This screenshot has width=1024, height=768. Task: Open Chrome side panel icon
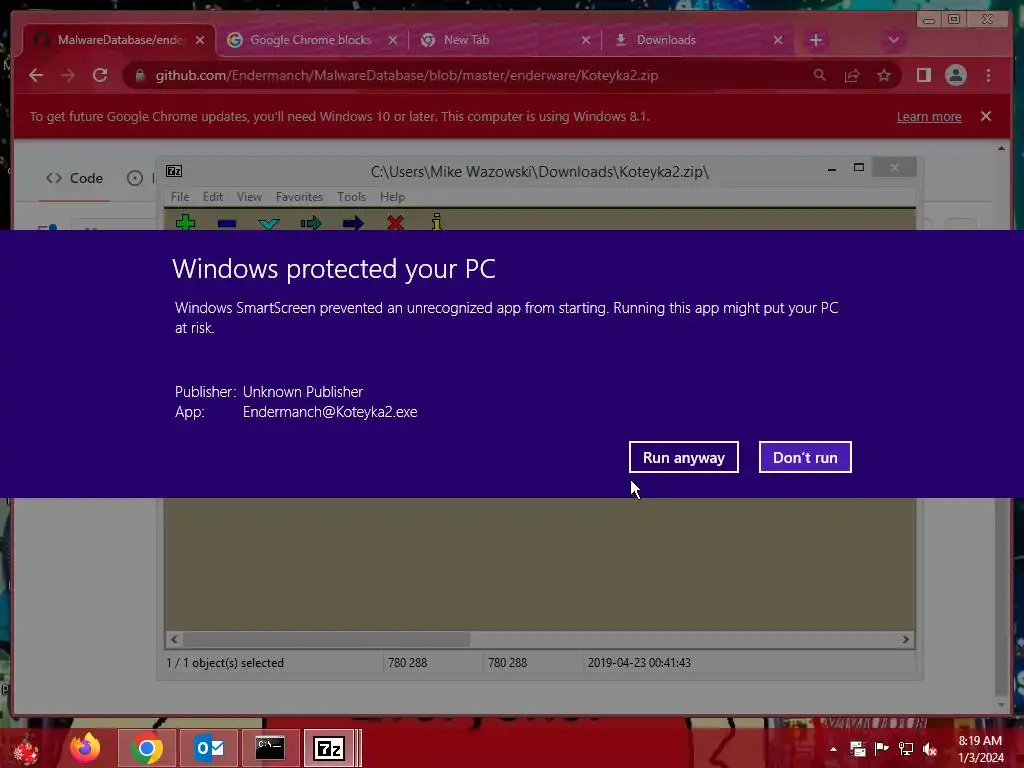(923, 75)
